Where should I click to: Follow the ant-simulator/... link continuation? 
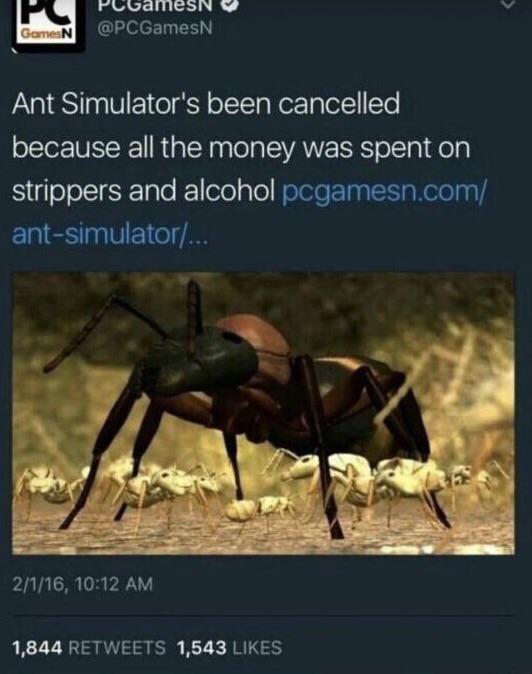(x=110, y=234)
